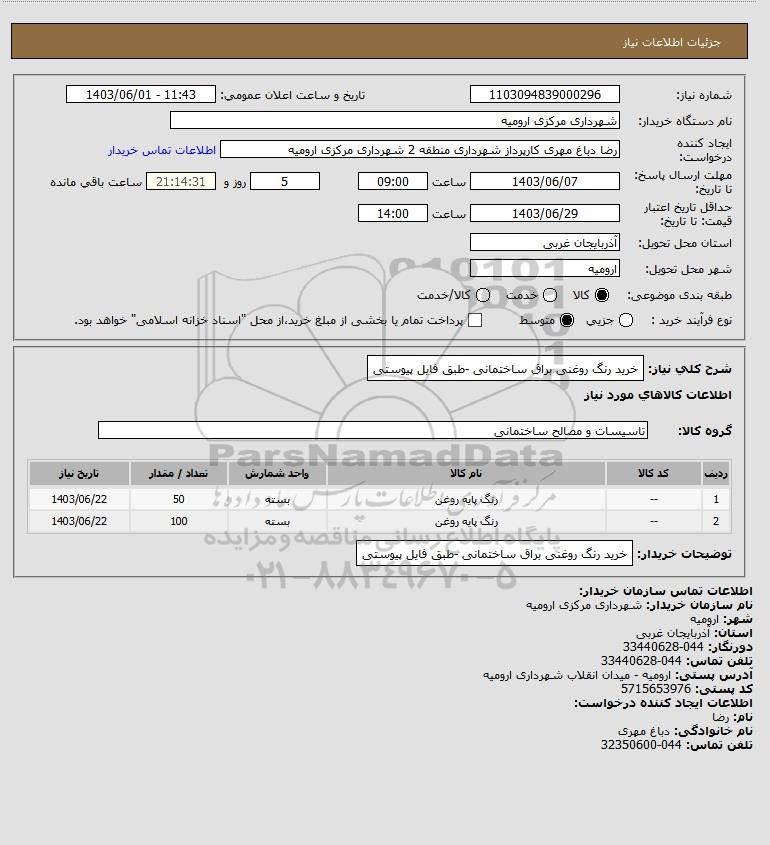Click the buyer notes description field
Image resolution: width=770 pixels, height=845 pixels.
tap(495, 554)
